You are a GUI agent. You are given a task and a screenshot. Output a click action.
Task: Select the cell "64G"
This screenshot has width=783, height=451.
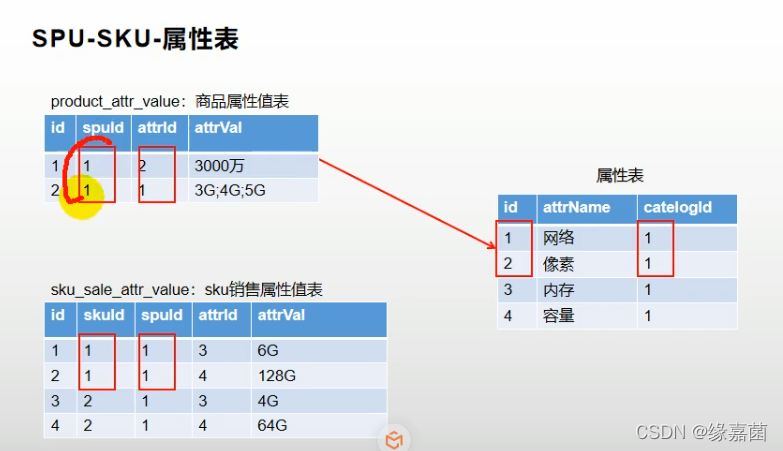pyautogui.click(x=273, y=426)
